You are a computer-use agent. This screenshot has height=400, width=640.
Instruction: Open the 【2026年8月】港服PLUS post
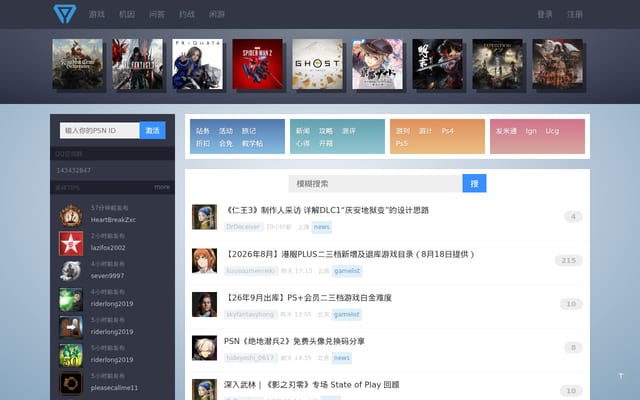point(350,254)
